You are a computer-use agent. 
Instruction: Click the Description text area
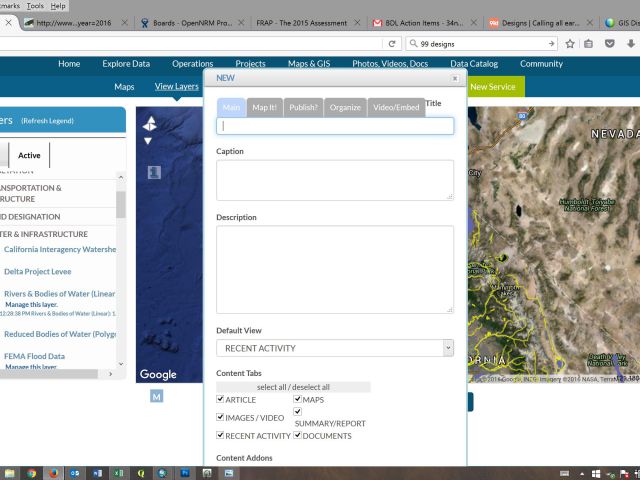coord(335,269)
